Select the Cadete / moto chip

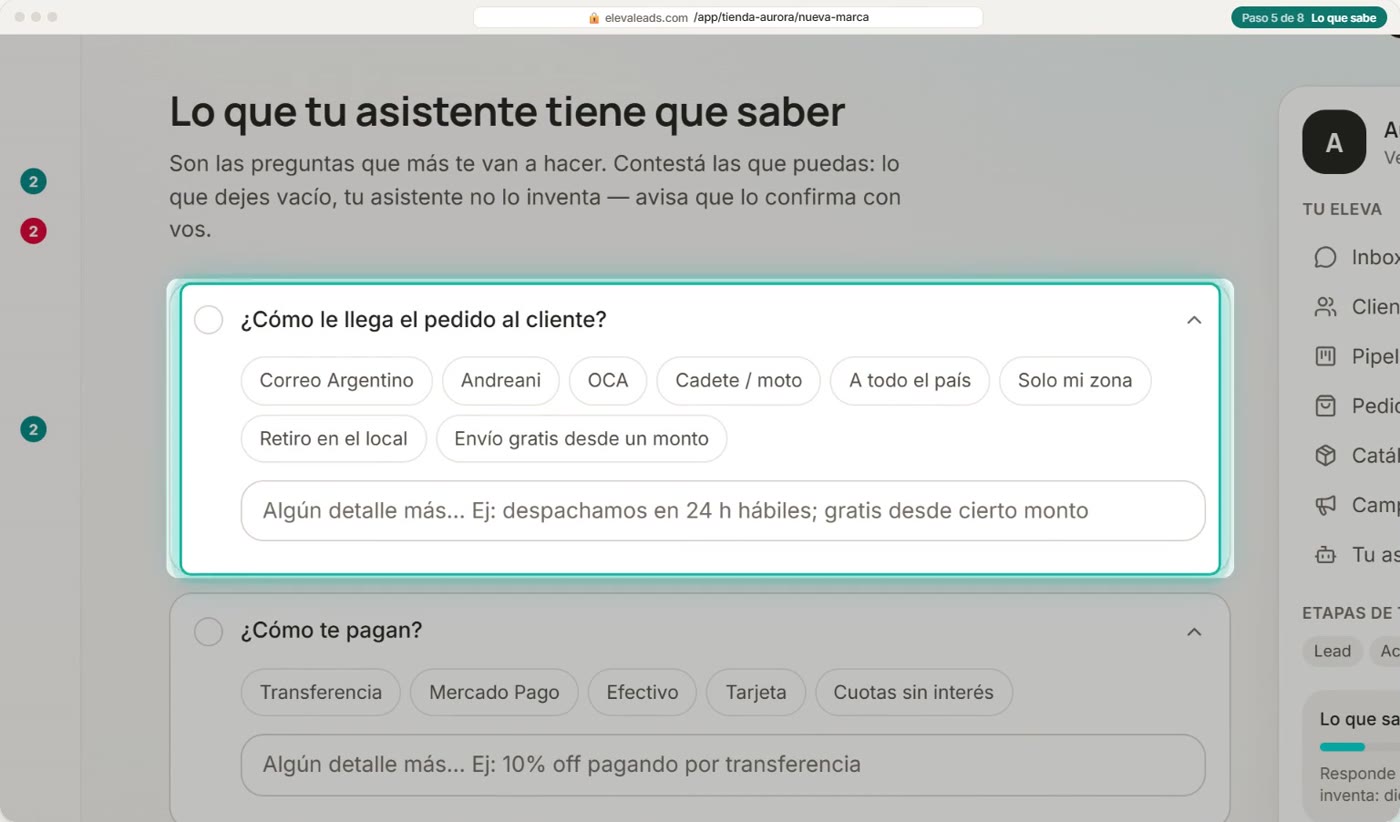(739, 381)
